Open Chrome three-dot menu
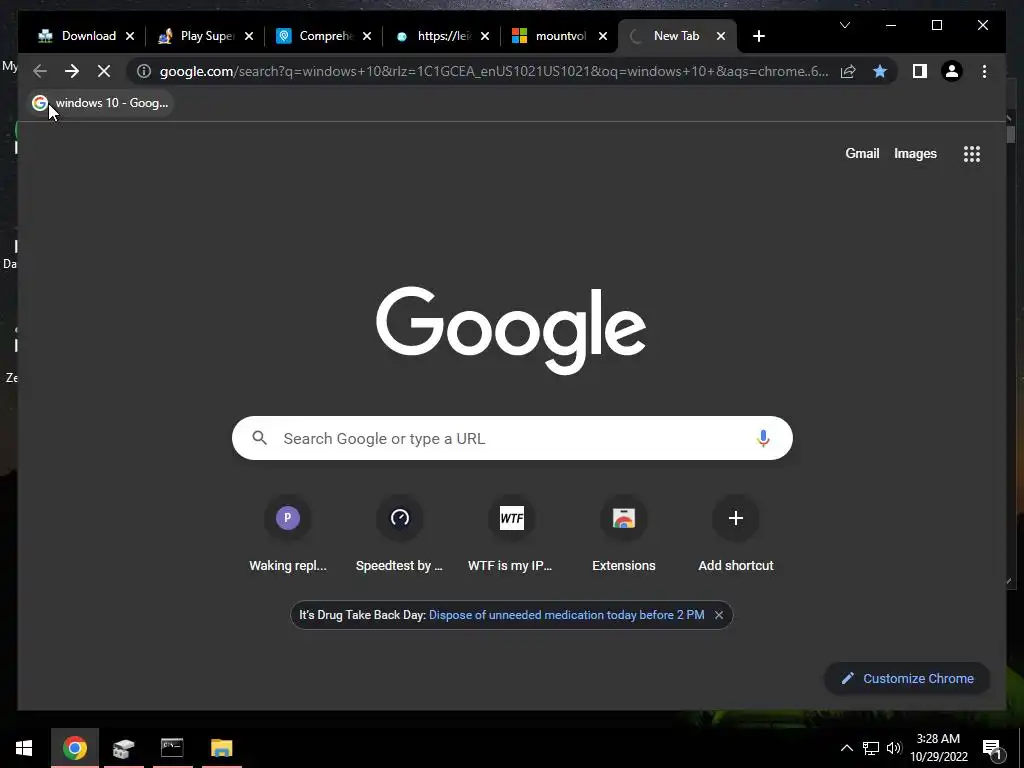Image resolution: width=1024 pixels, height=768 pixels. [984, 71]
